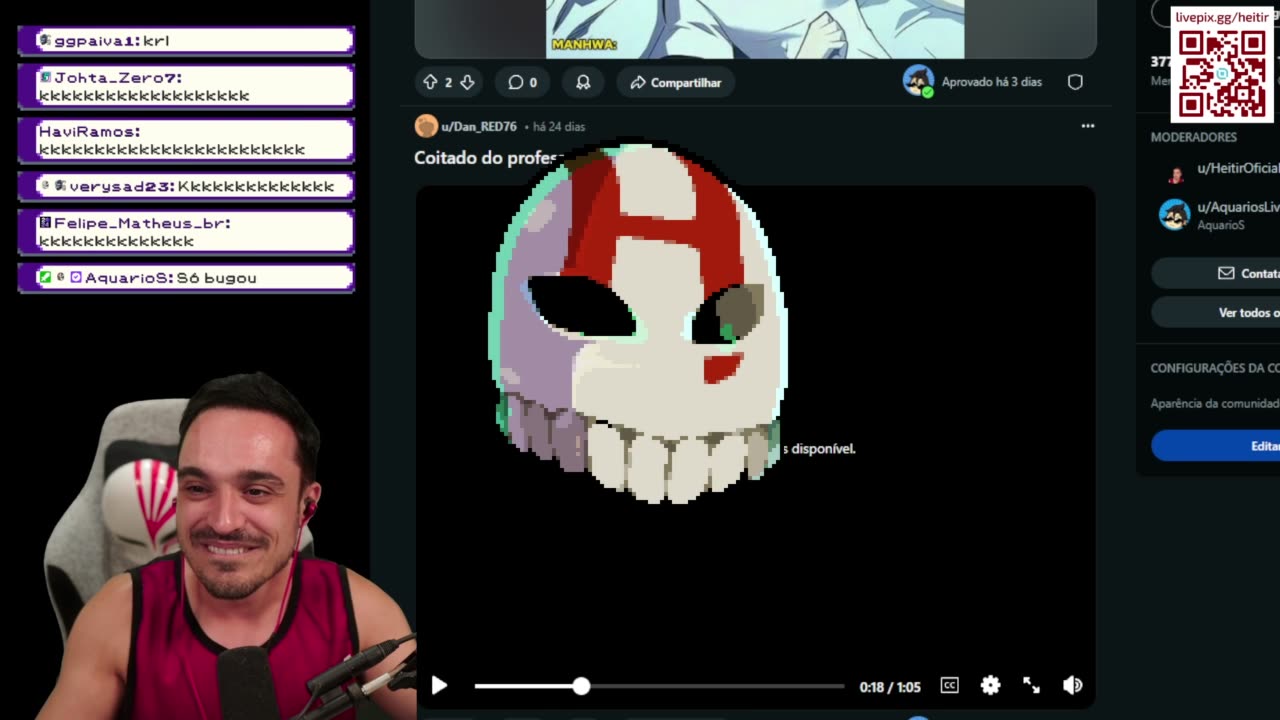Upvote the manhwa post
This screenshot has width=1280, height=720.
[x=430, y=82]
